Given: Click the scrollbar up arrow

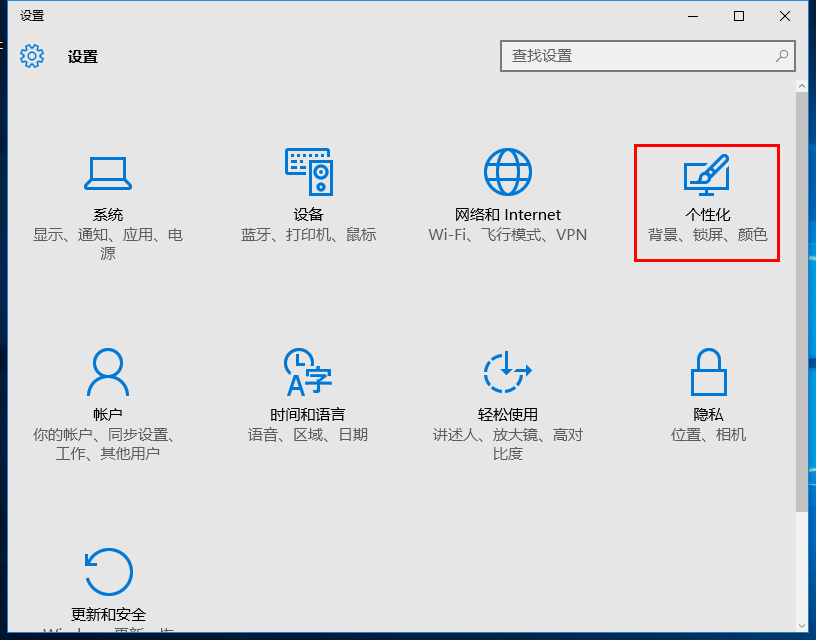Looking at the screenshot, I should point(802,87).
